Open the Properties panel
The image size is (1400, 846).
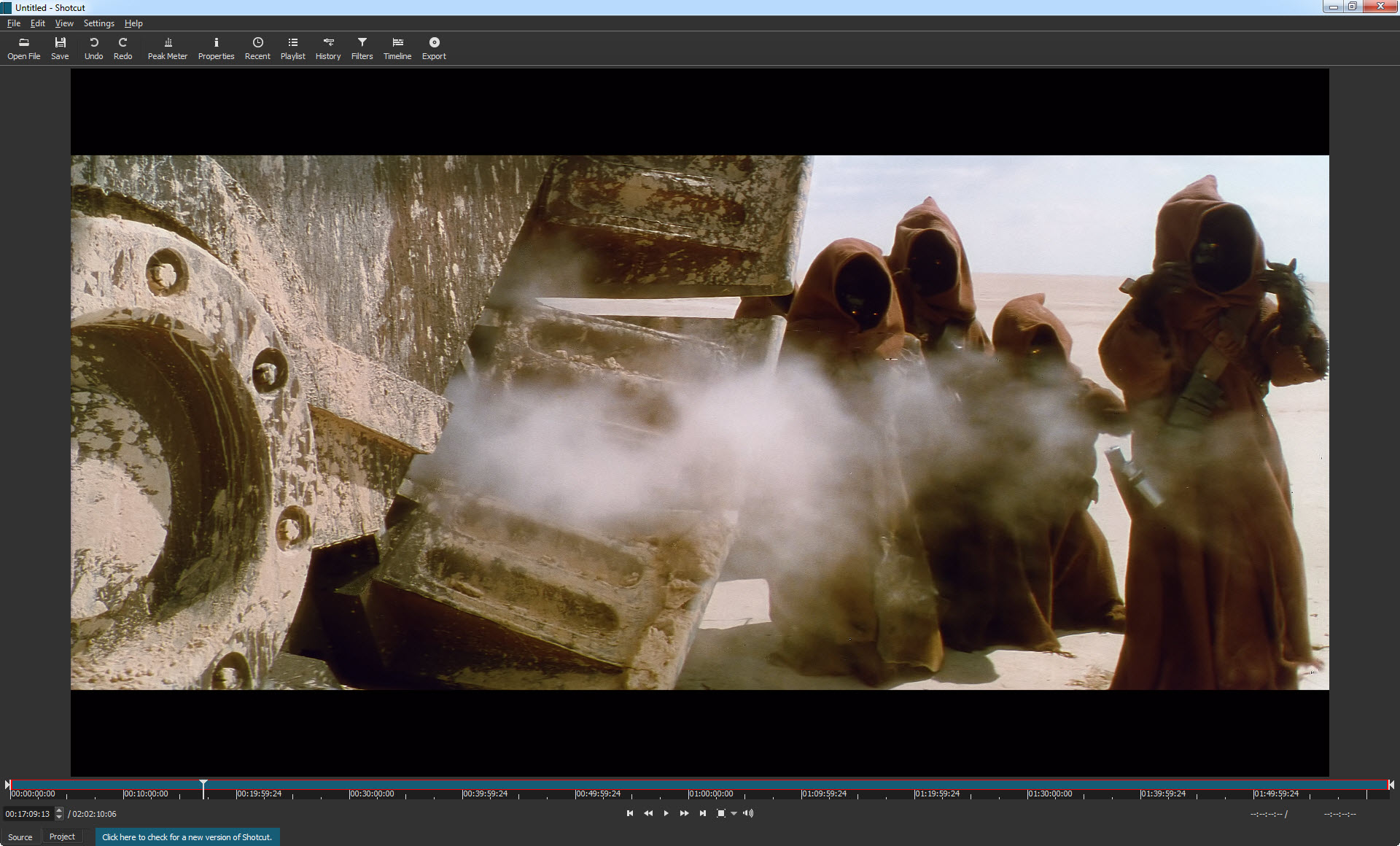(x=216, y=48)
